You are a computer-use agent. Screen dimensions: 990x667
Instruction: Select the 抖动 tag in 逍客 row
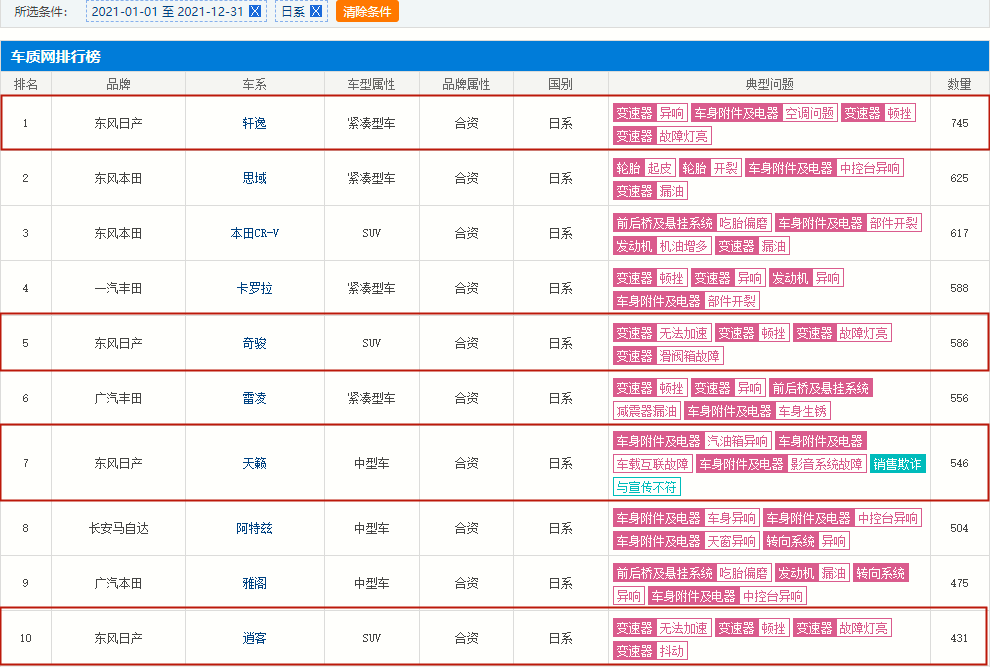point(671,651)
